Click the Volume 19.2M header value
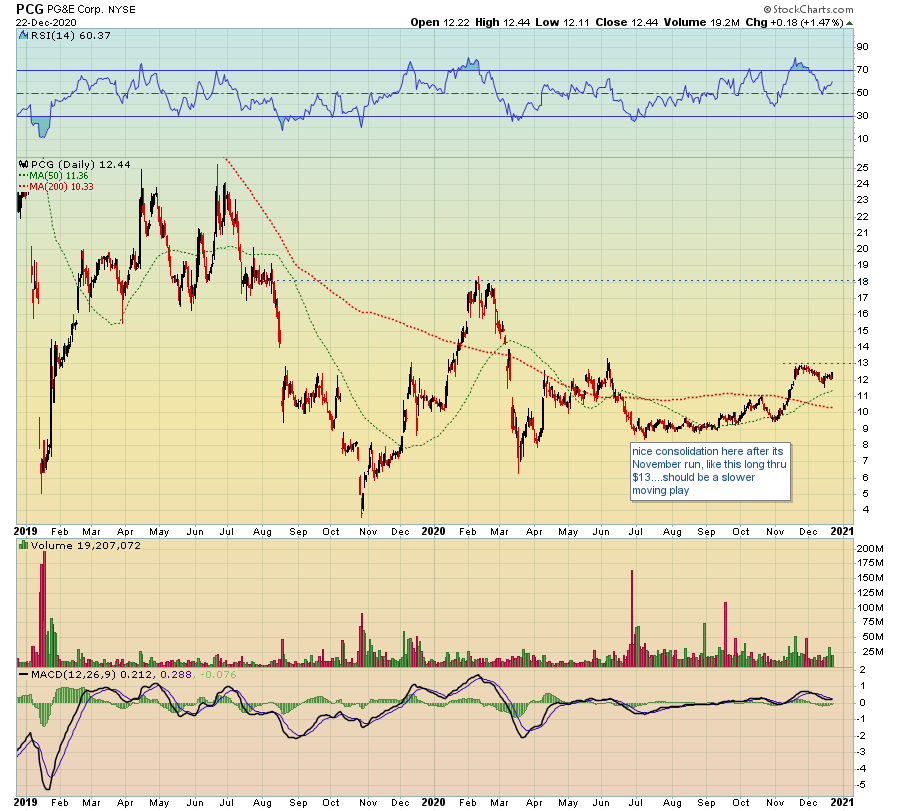This screenshot has width=900, height=811. click(x=701, y=22)
